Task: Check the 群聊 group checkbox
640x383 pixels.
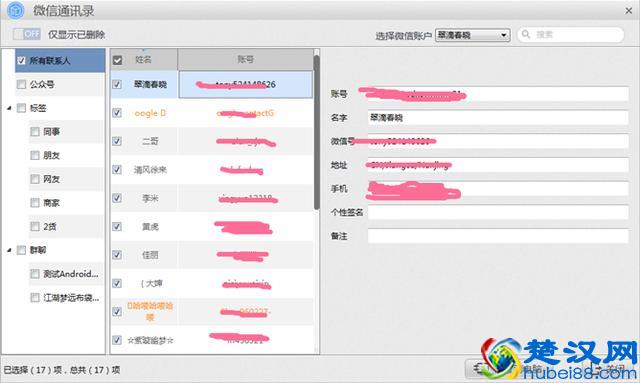Action: click(x=21, y=250)
